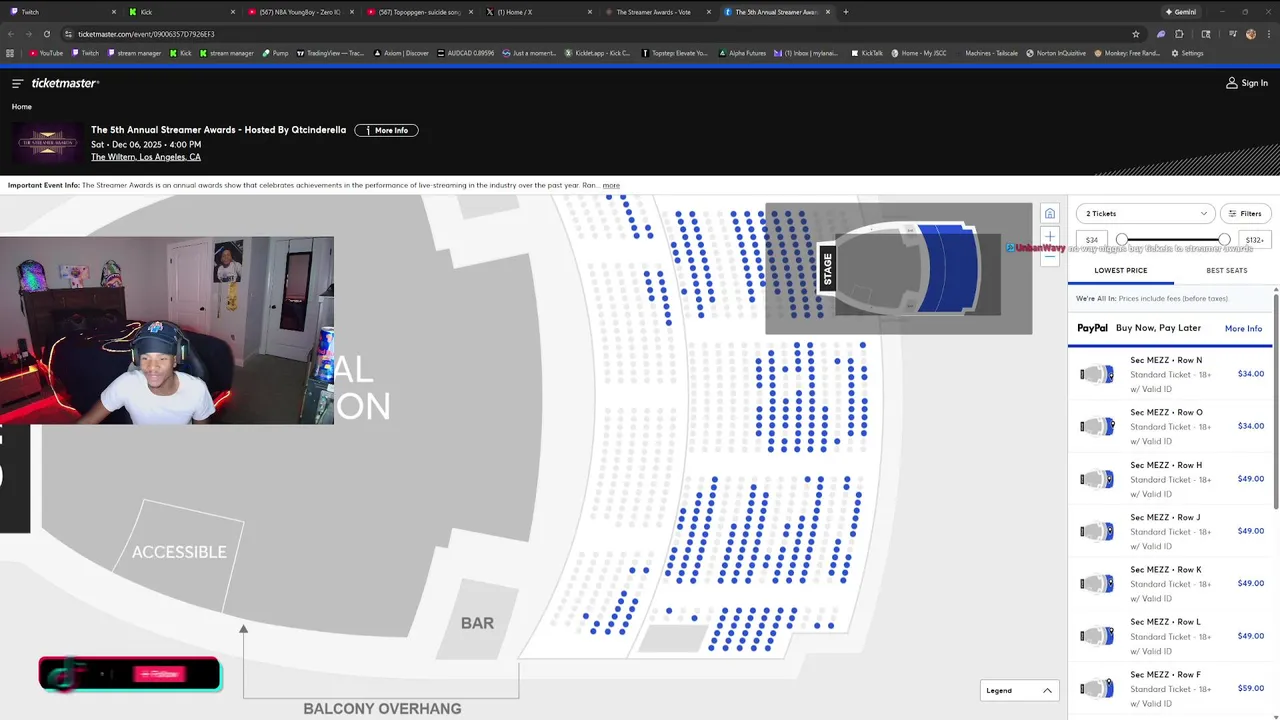1280x720 pixels.
Task: Click the seat preview icon for Row O
Action: tap(1097, 427)
